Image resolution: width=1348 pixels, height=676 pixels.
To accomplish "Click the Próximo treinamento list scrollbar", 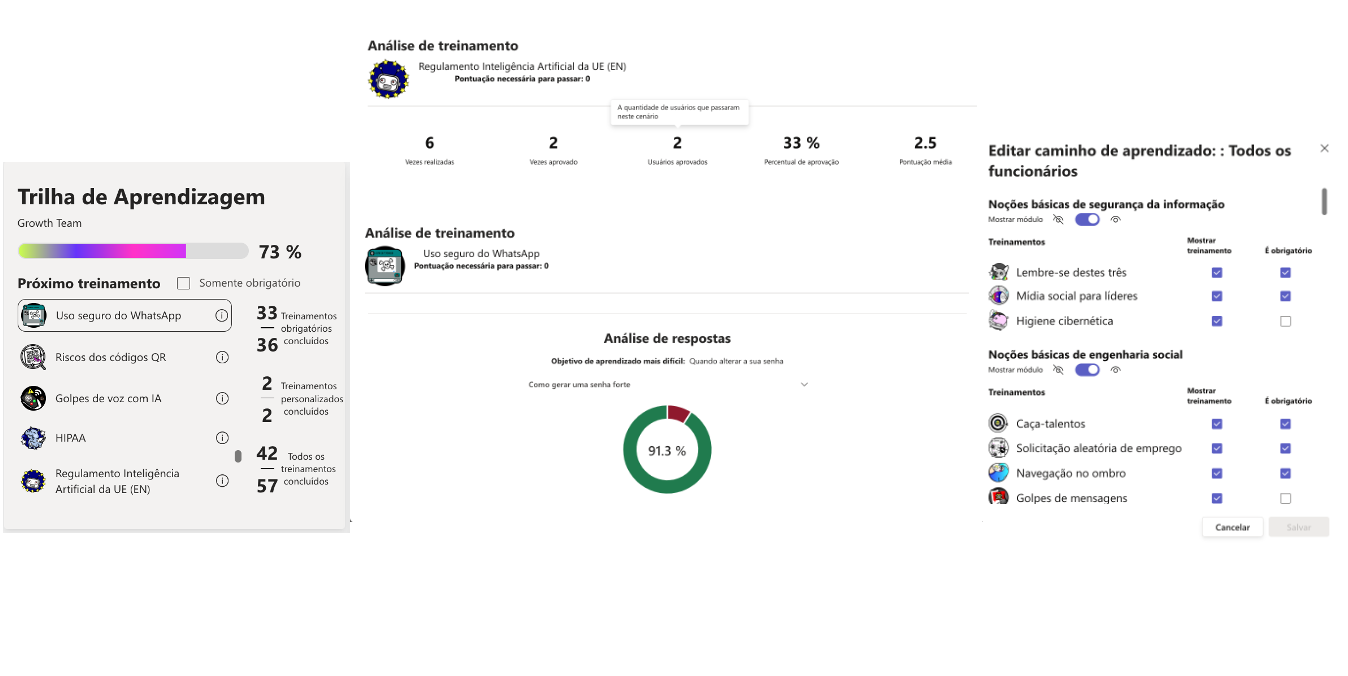I will [238, 456].
